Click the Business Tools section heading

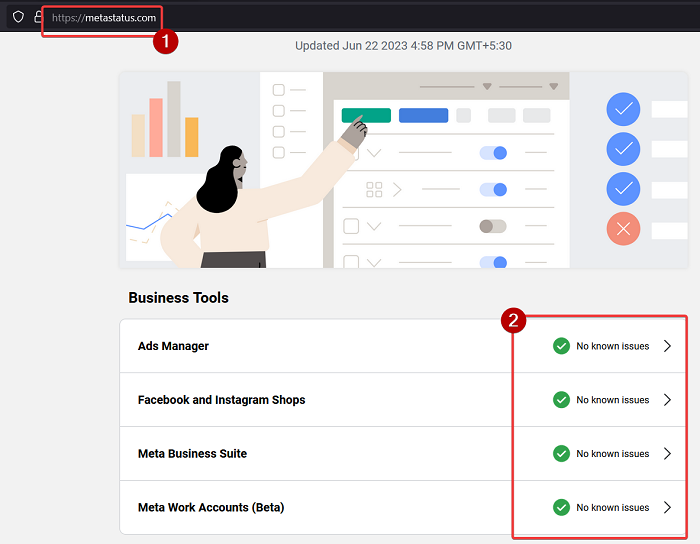178,298
